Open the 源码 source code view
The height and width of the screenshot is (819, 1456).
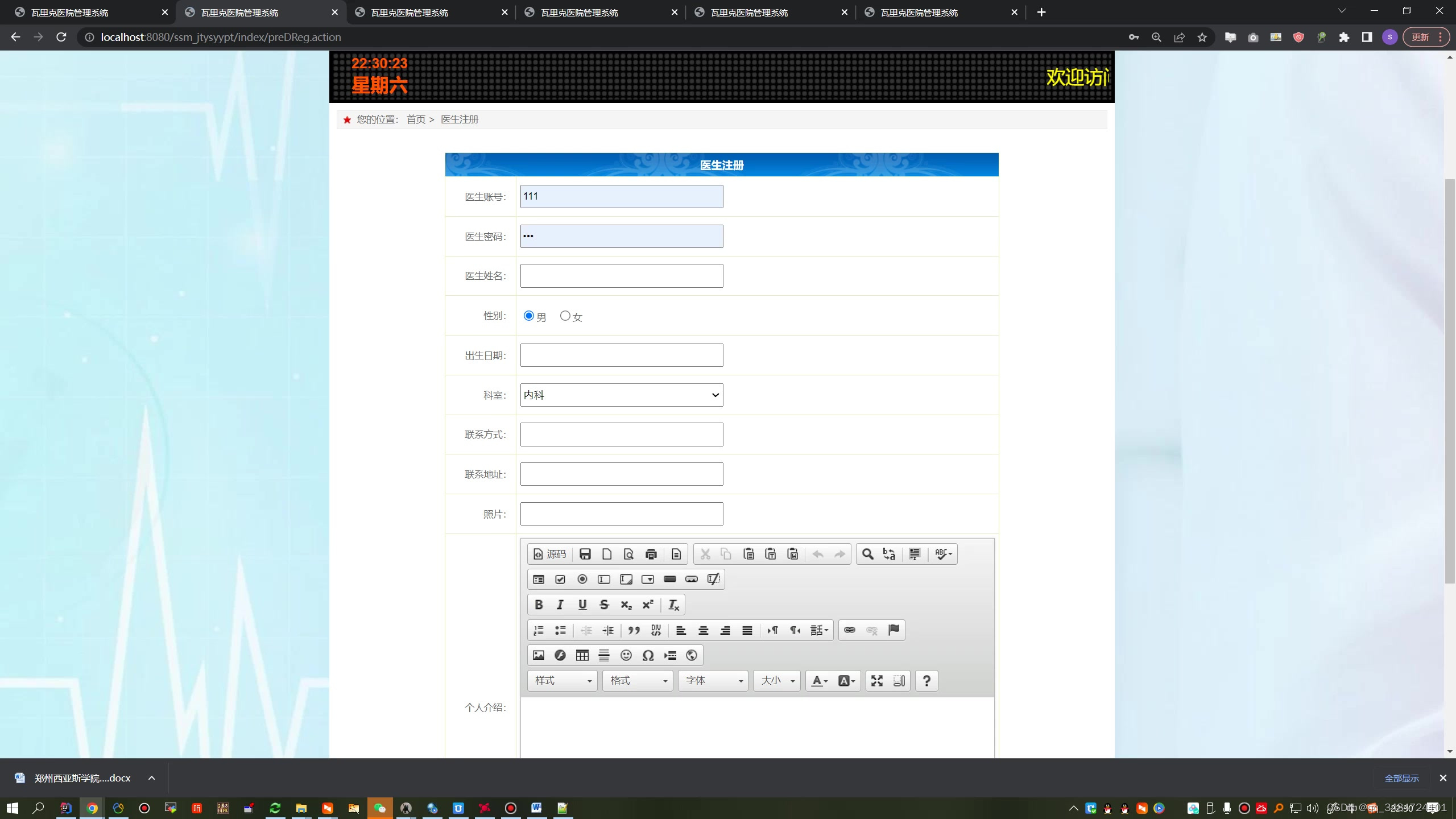point(549,553)
